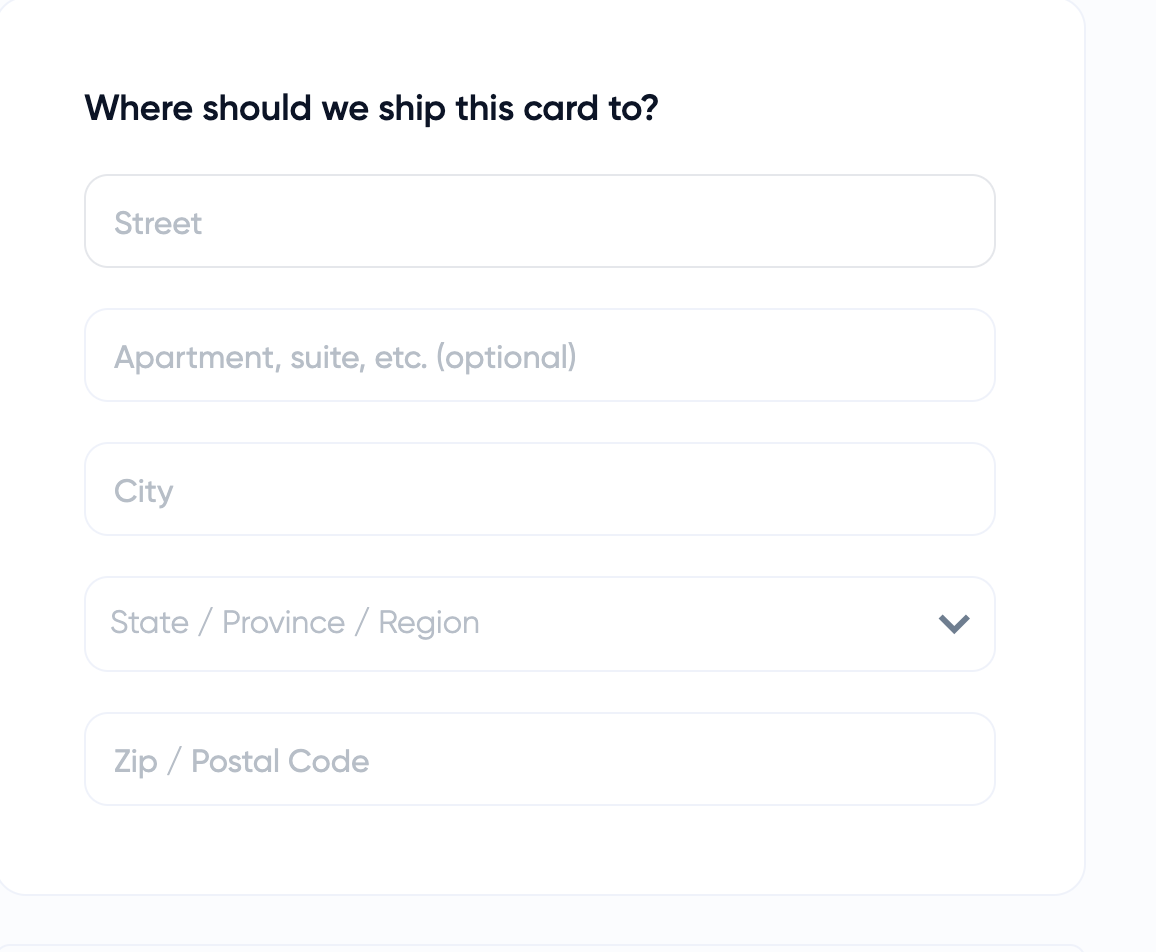Click the Zip / Postal Code field
This screenshot has height=952, width=1156.
point(540,760)
